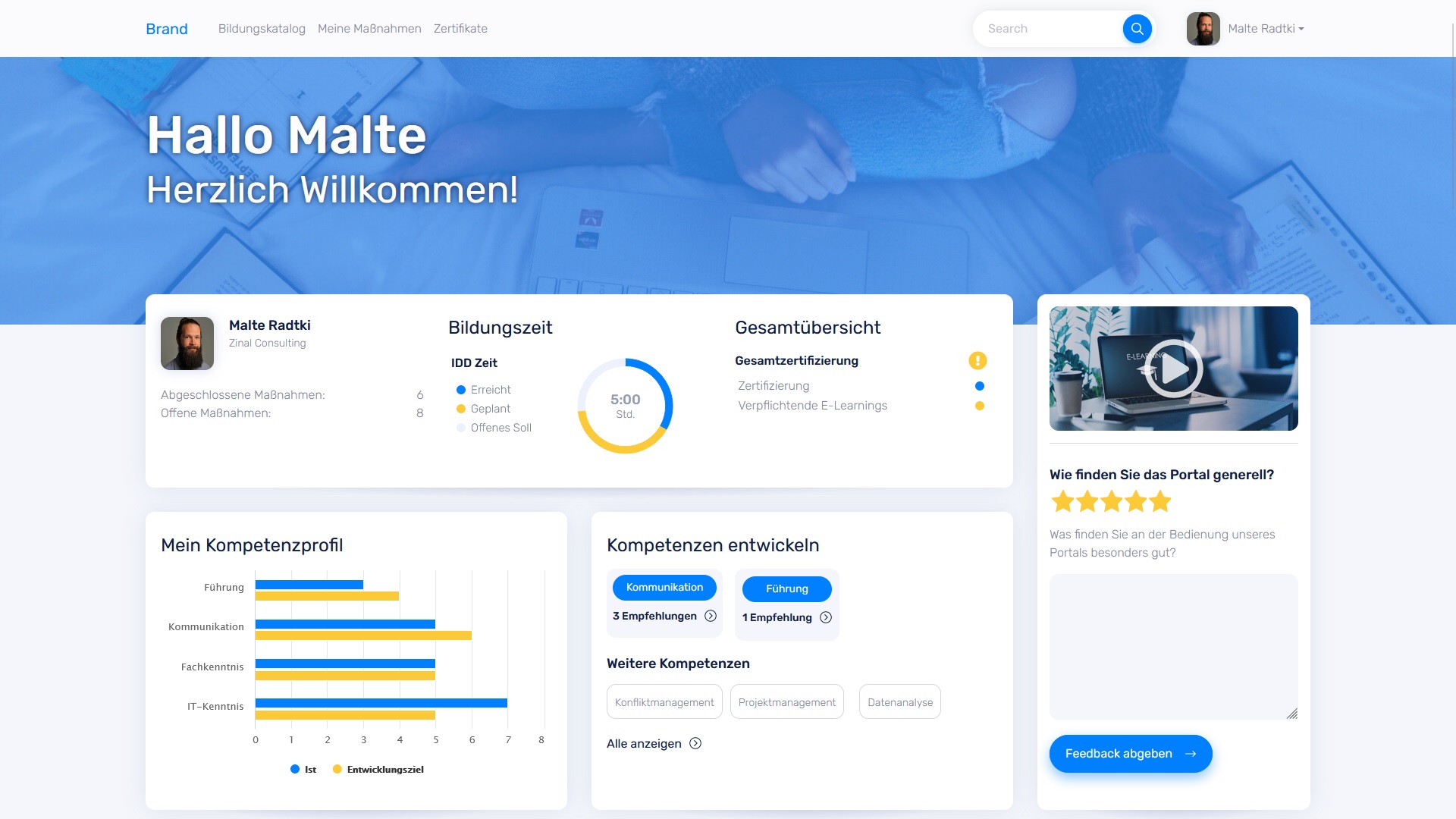Choose the Datenanalyse competence tag
This screenshot has width=1456, height=819.
tap(900, 702)
